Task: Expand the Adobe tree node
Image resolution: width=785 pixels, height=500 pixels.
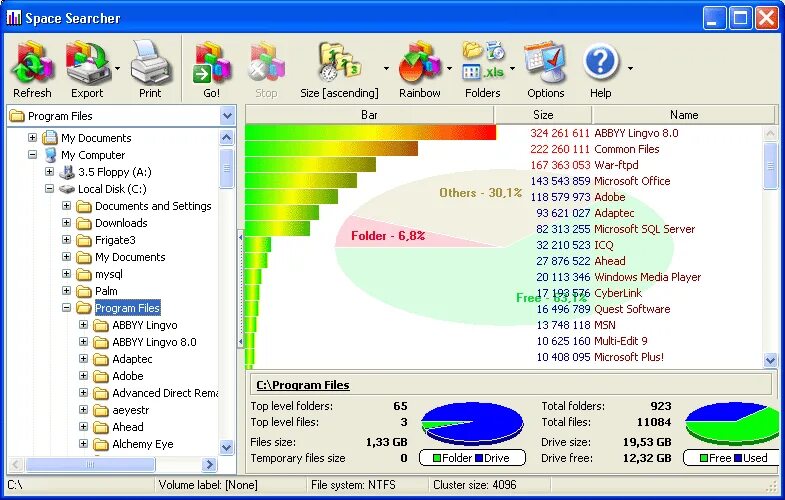Action: [84, 376]
